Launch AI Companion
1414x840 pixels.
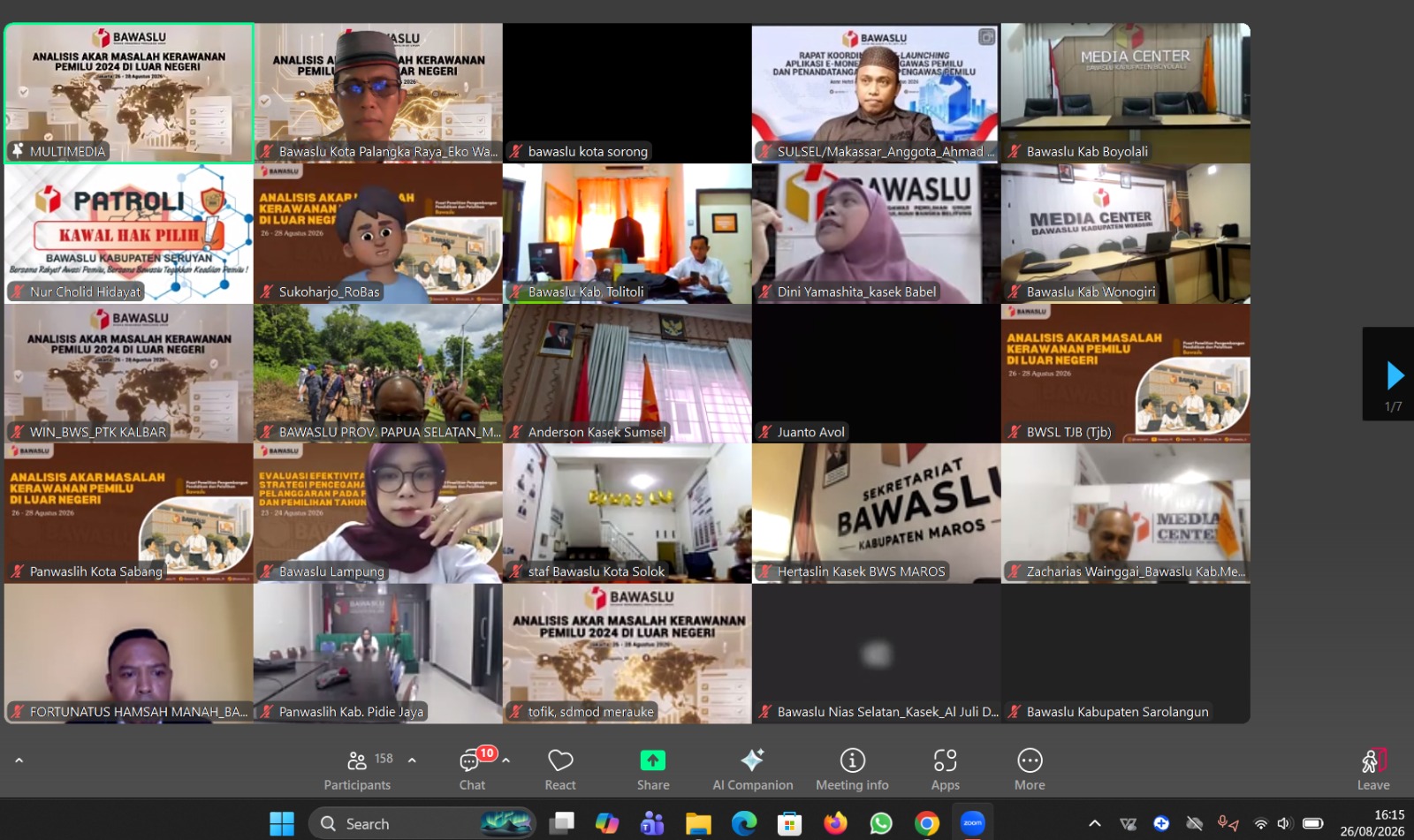coord(753,769)
